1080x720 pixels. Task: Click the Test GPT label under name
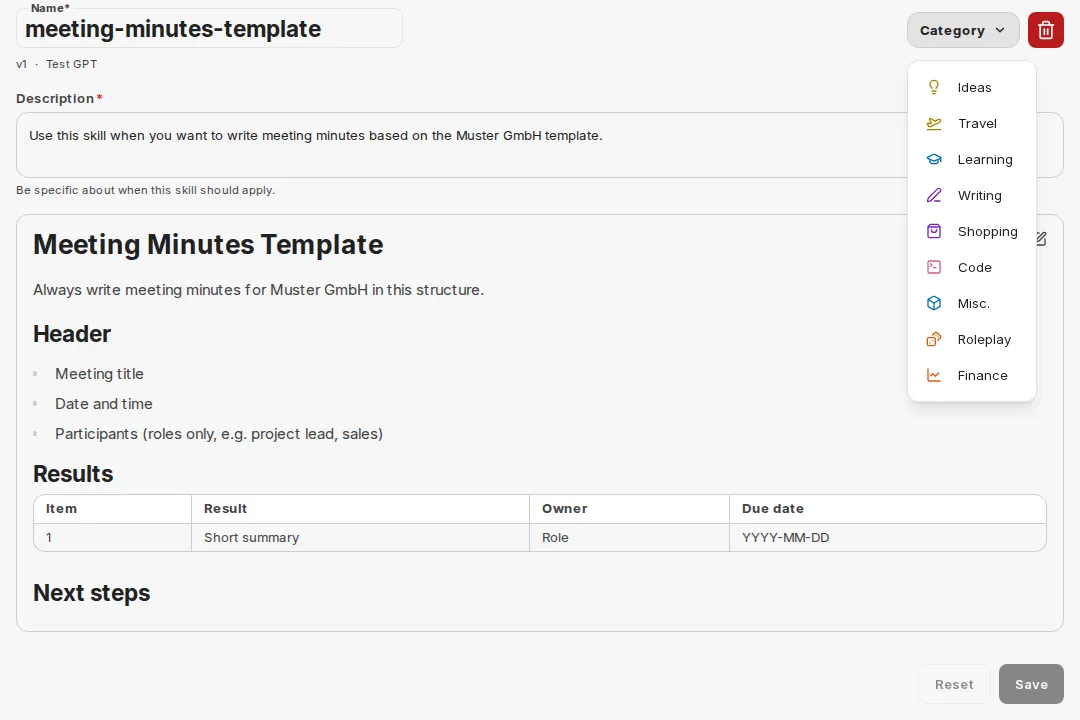pos(72,64)
